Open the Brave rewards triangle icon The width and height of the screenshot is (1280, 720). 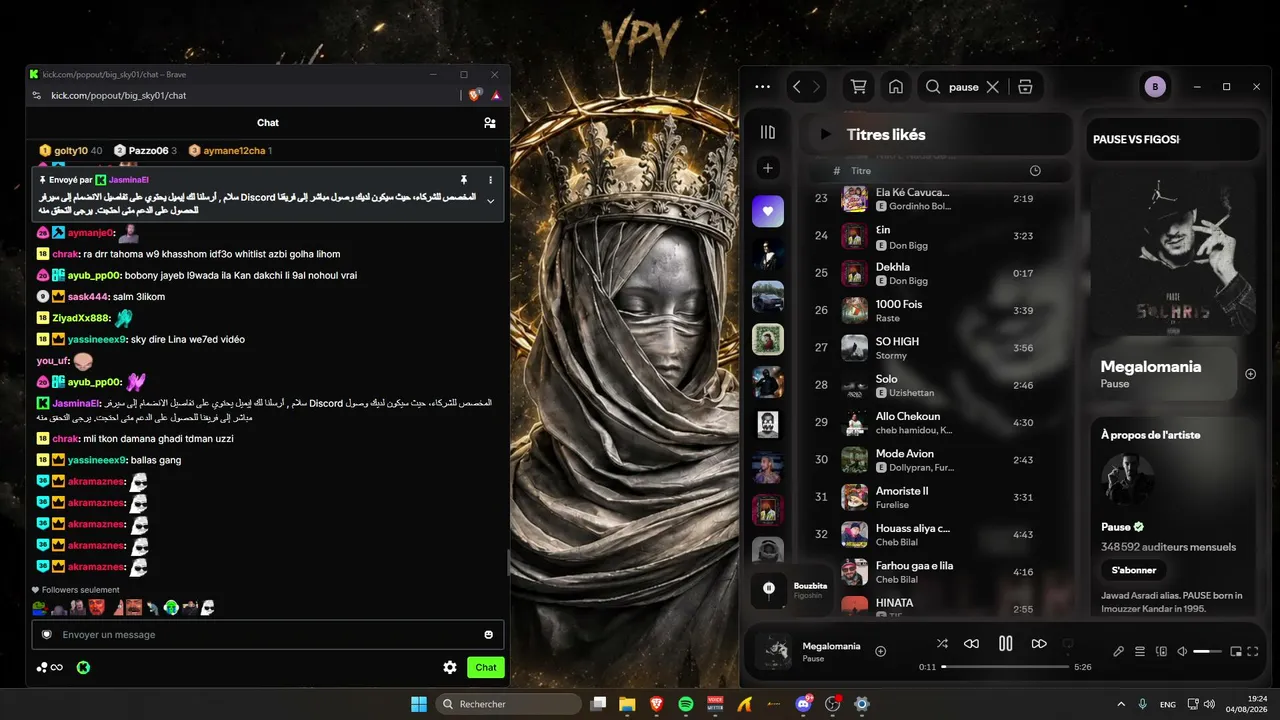tap(495, 95)
